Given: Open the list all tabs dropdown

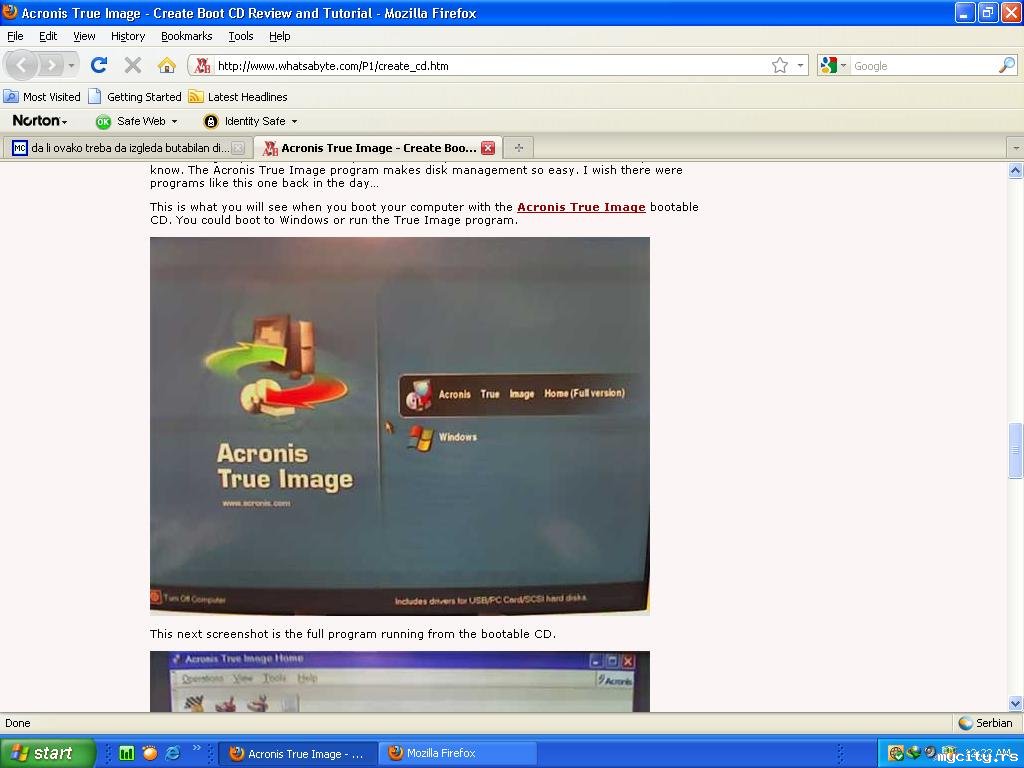Looking at the screenshot, I should [1016, 148].
